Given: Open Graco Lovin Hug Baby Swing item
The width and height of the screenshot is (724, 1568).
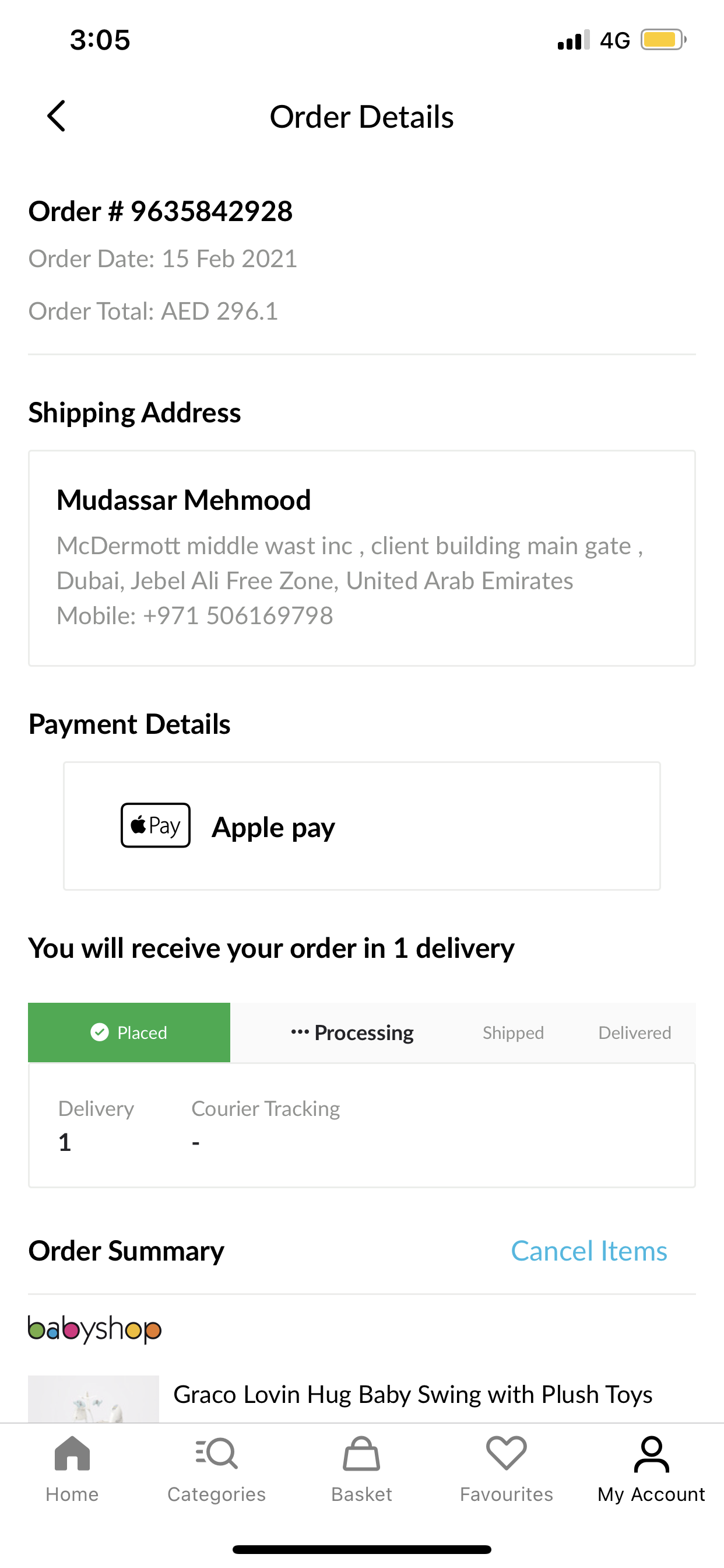Looking at the screenshot, I should click(413, 1395).
